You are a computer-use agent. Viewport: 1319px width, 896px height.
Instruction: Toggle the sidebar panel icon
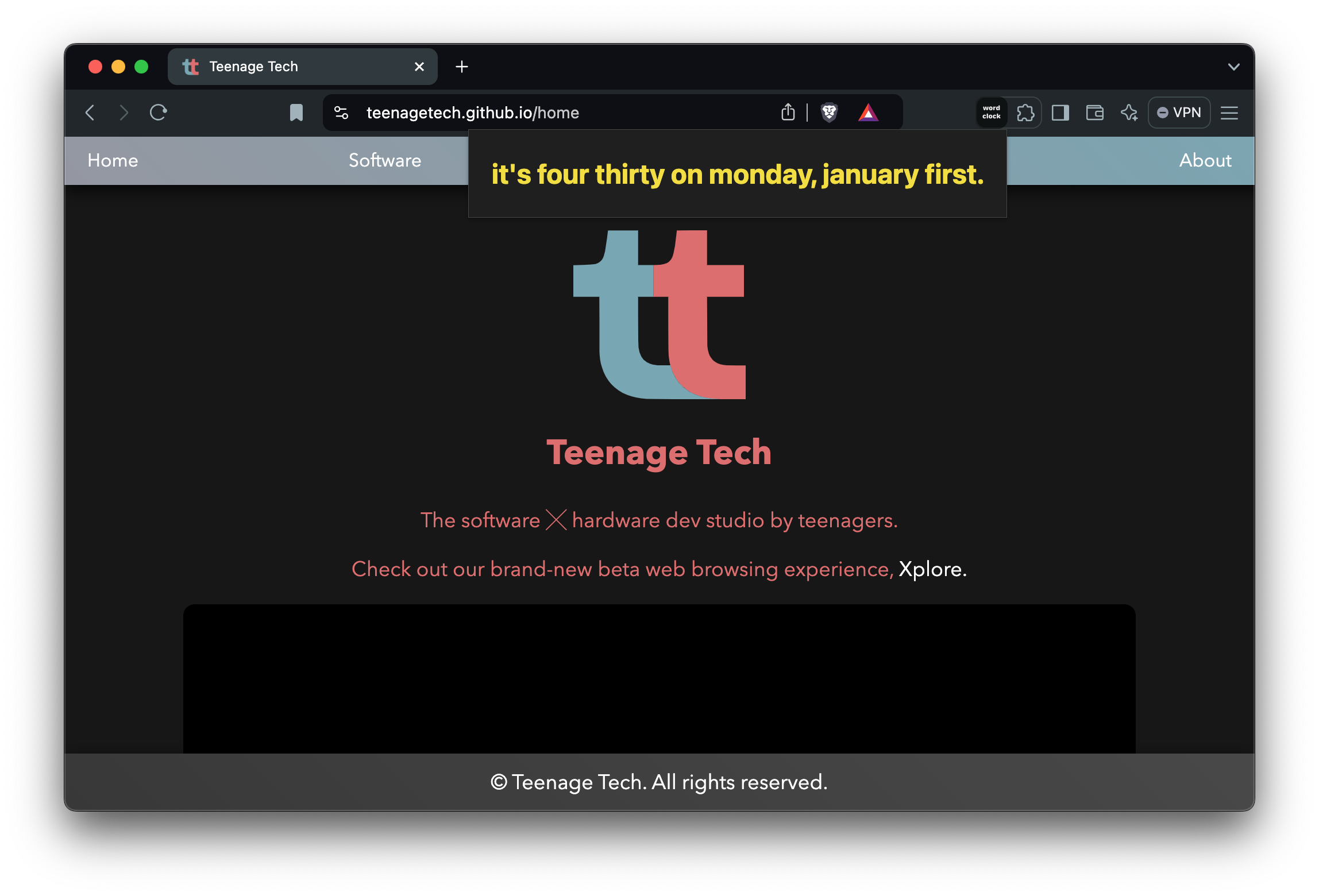(1060, 113)
